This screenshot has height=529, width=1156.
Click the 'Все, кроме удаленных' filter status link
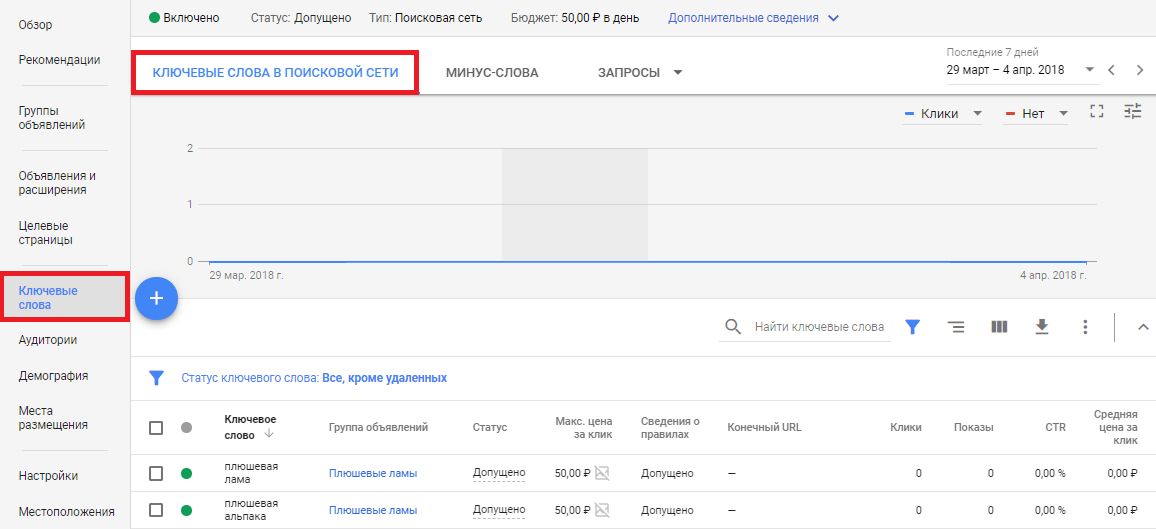(x=384, y=379)
